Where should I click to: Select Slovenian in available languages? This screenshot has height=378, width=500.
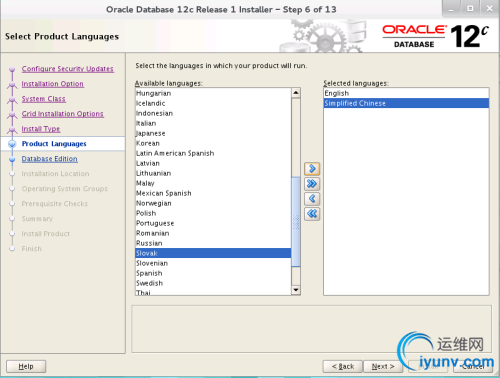tap(213, 263)
